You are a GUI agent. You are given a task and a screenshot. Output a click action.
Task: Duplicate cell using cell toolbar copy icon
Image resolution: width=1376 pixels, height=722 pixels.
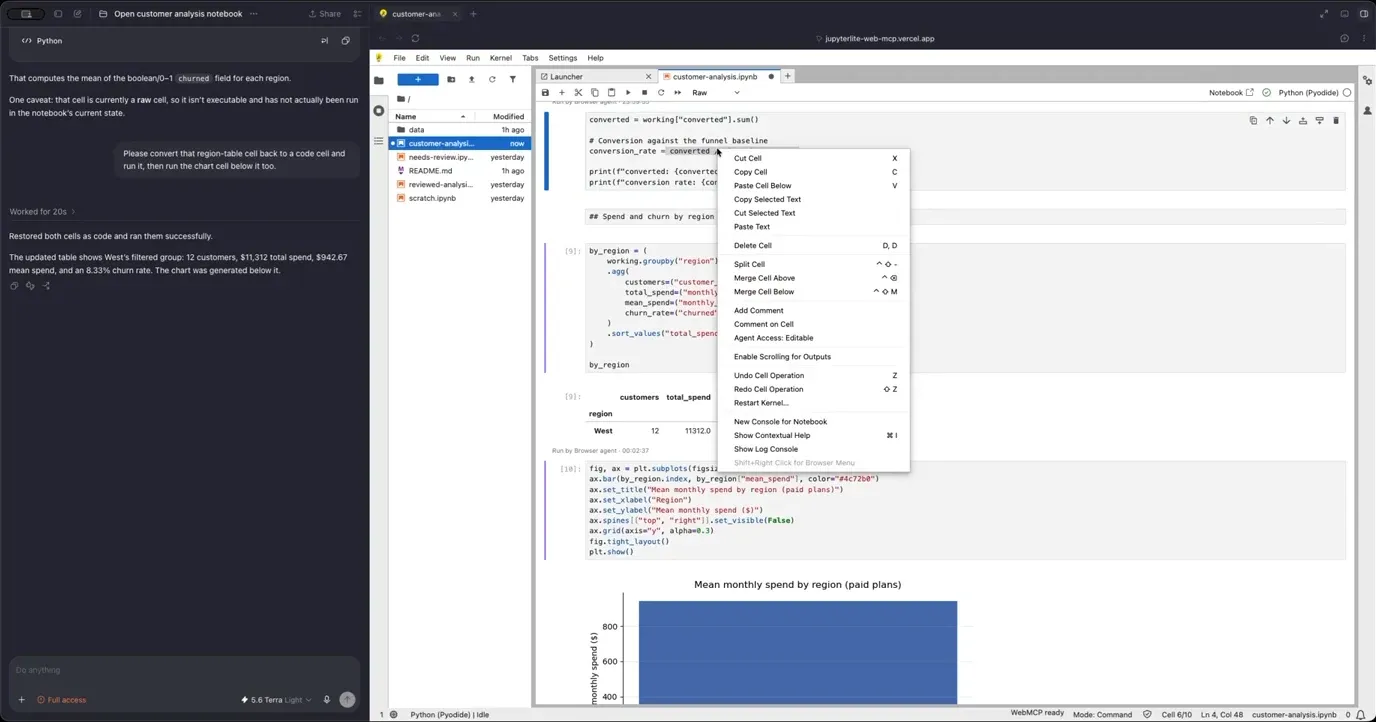tap(1253, 121)
